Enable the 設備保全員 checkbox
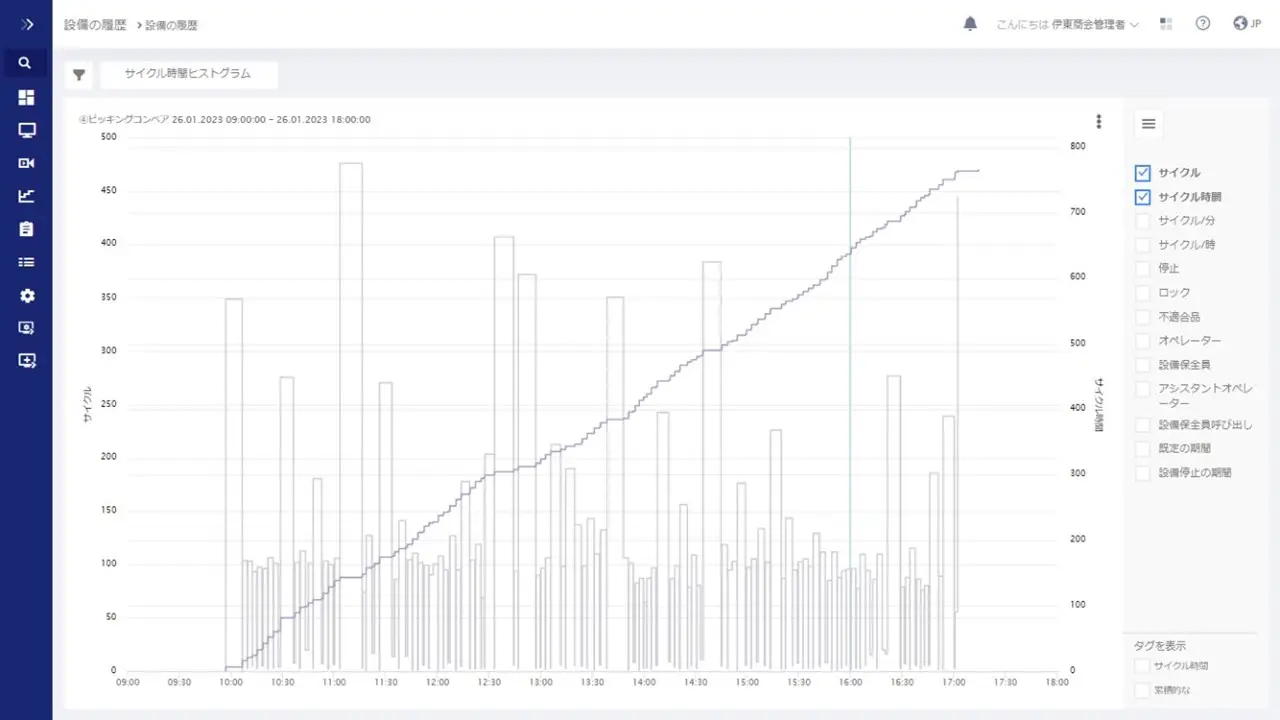Screen dimensions: 1280x720 (1143, 365)
